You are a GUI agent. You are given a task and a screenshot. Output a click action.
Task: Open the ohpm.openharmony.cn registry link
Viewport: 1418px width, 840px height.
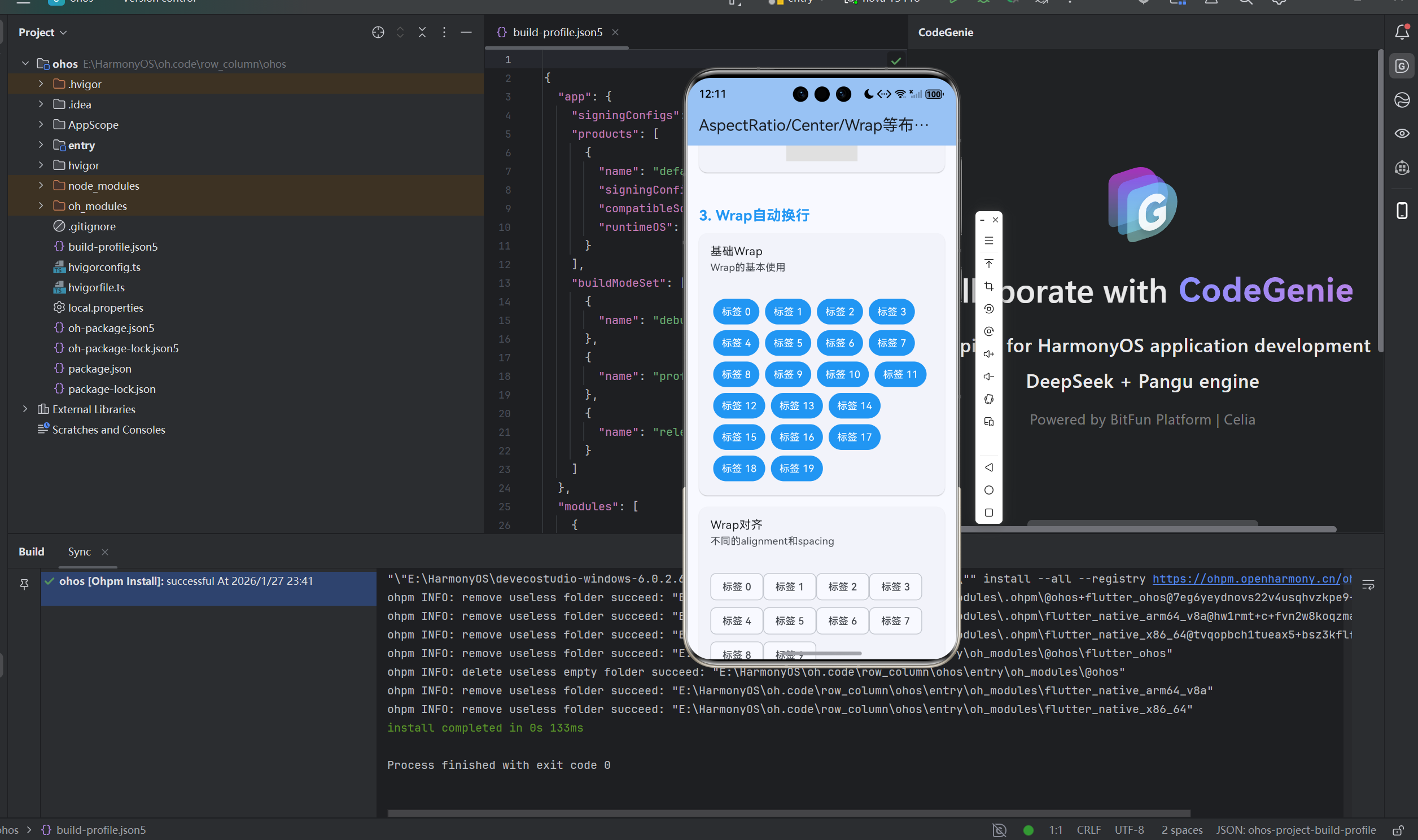click(x=1251, y=579)
